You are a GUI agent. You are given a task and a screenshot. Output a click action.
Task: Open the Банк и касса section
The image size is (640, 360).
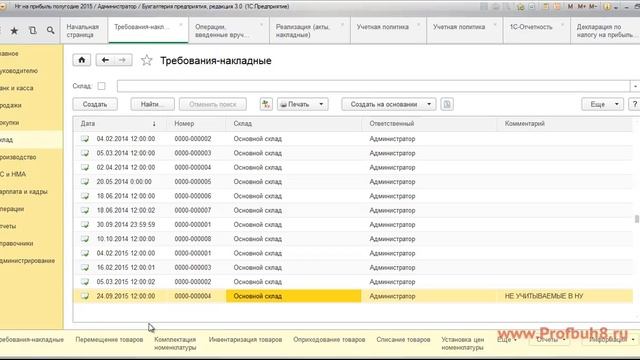17,88
